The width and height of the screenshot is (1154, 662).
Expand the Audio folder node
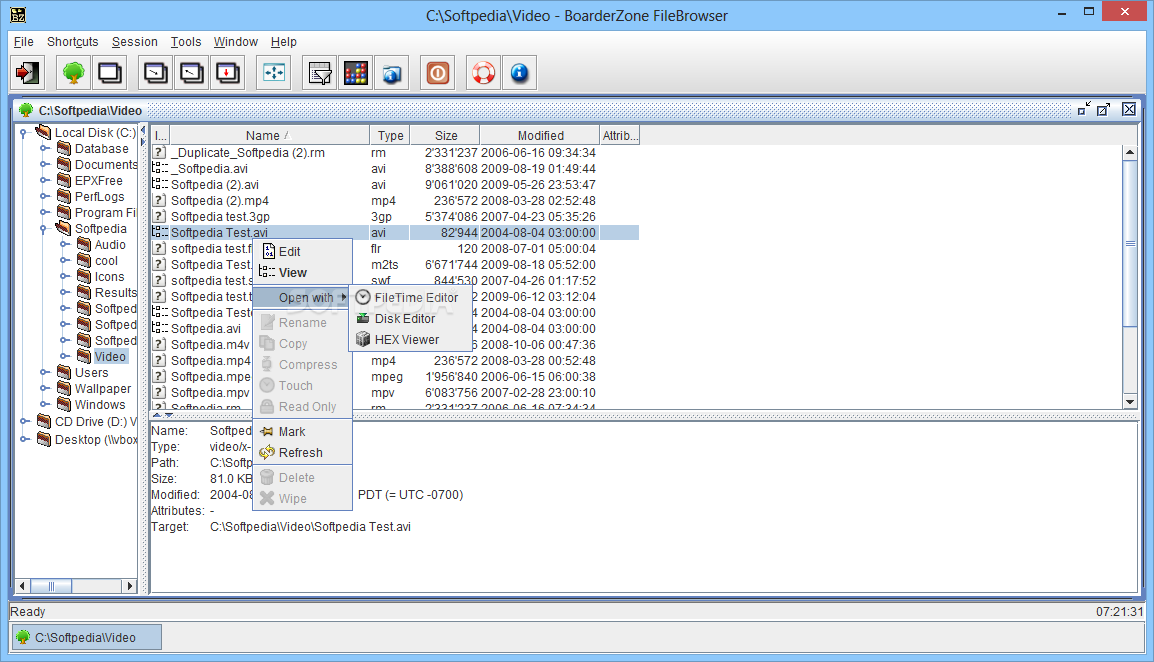pos(65,244)
